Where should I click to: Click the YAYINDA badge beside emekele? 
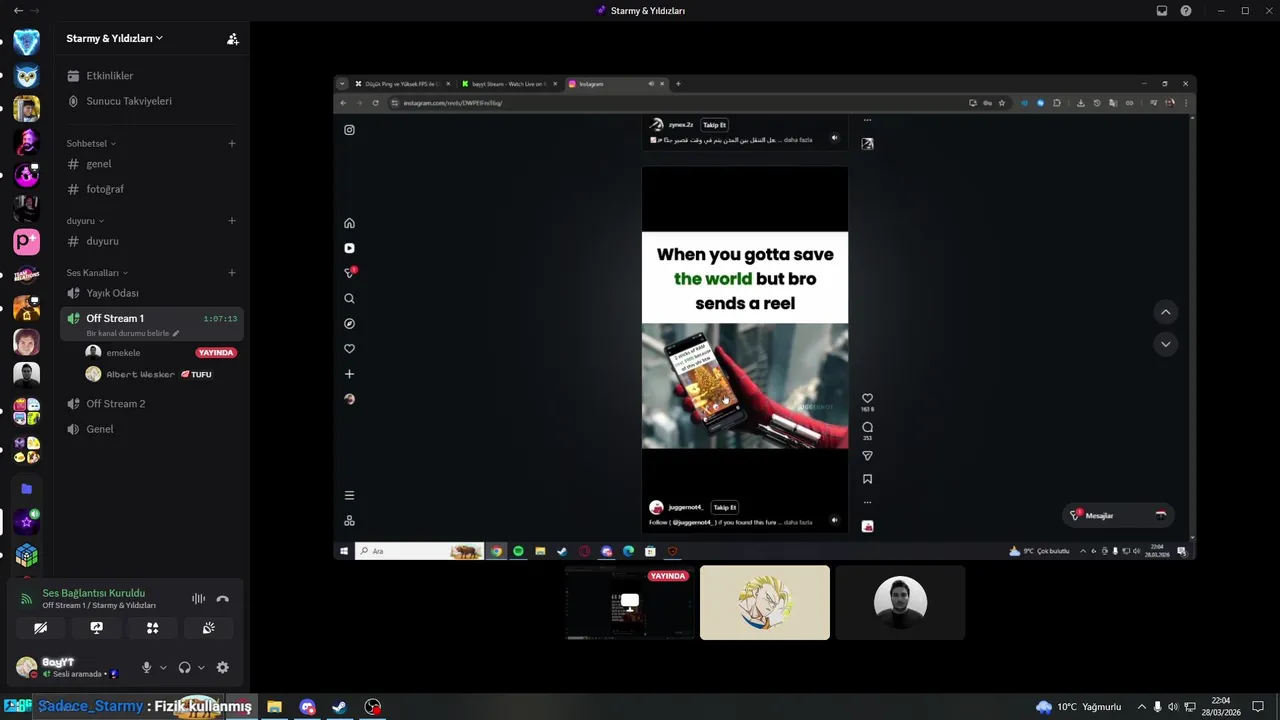pyautogui.click(x=216, y=353)
